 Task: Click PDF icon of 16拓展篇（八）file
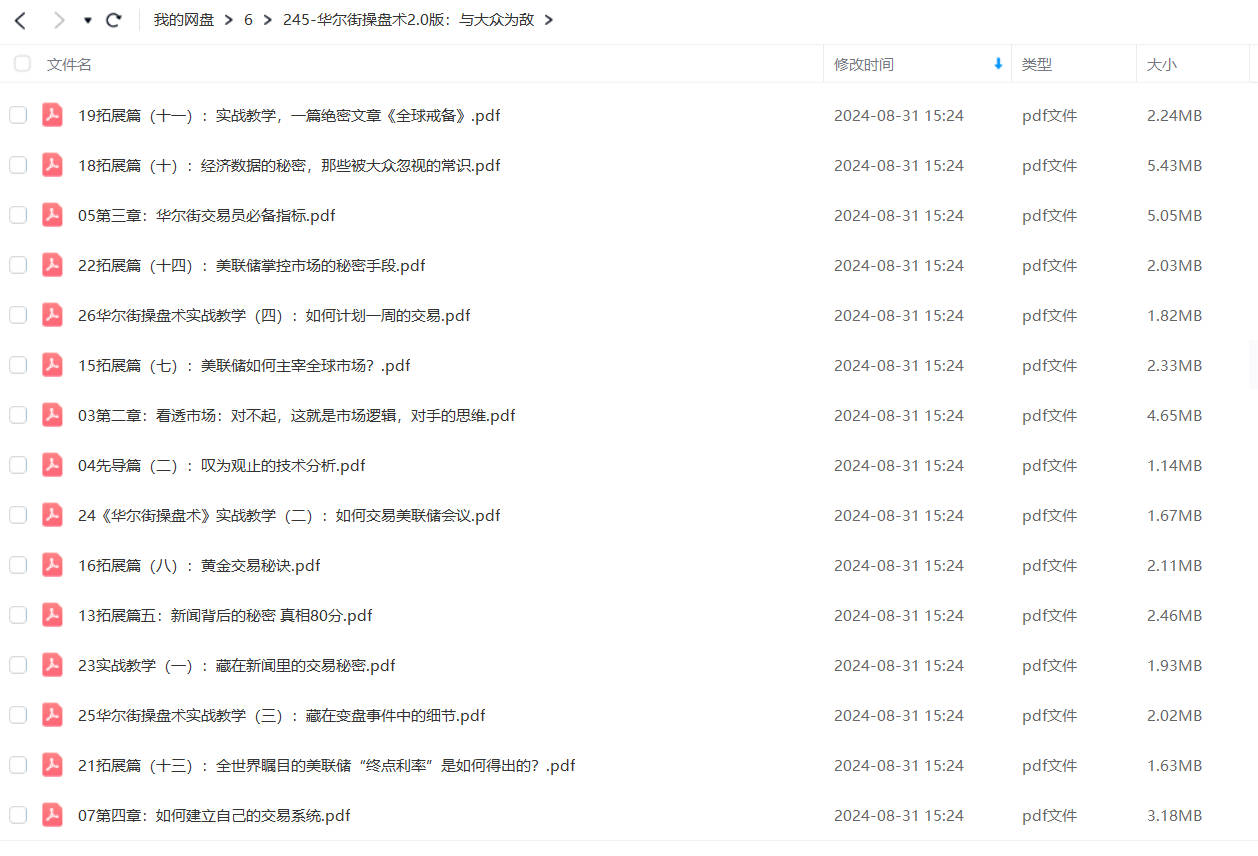[x=52, y=565]
